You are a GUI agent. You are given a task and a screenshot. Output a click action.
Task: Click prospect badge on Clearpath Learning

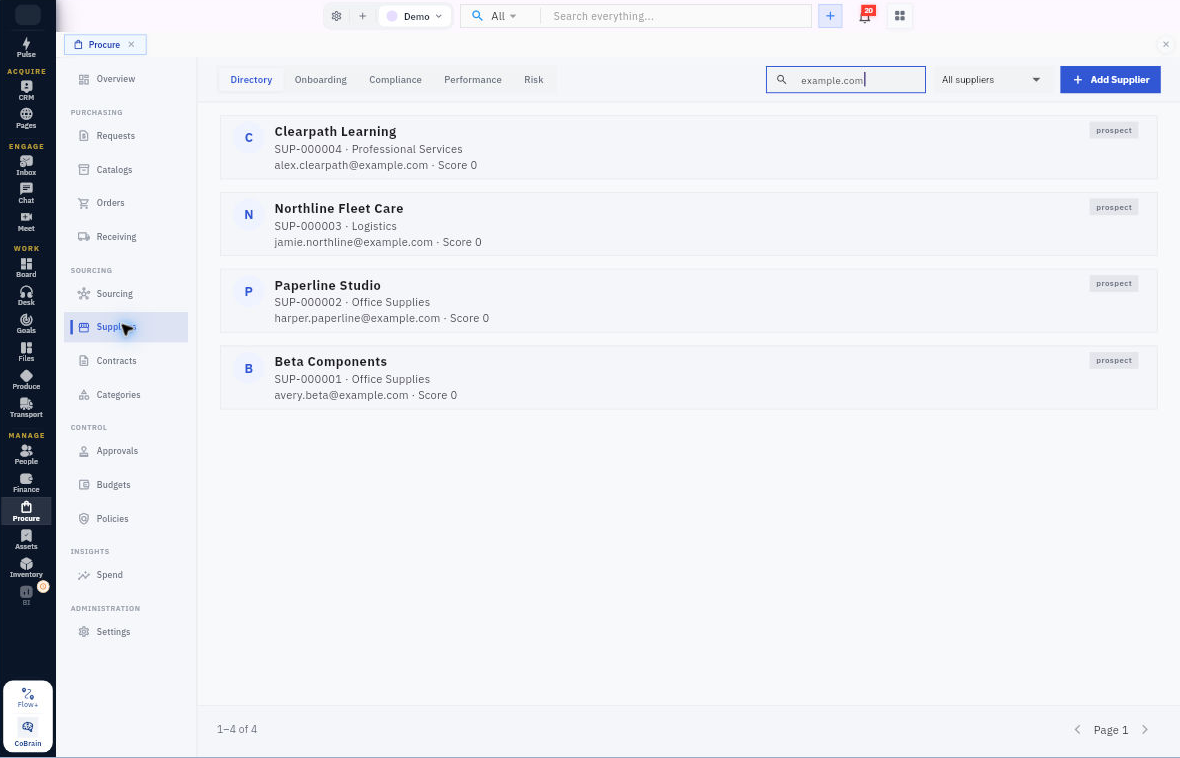coord(1114,130)
